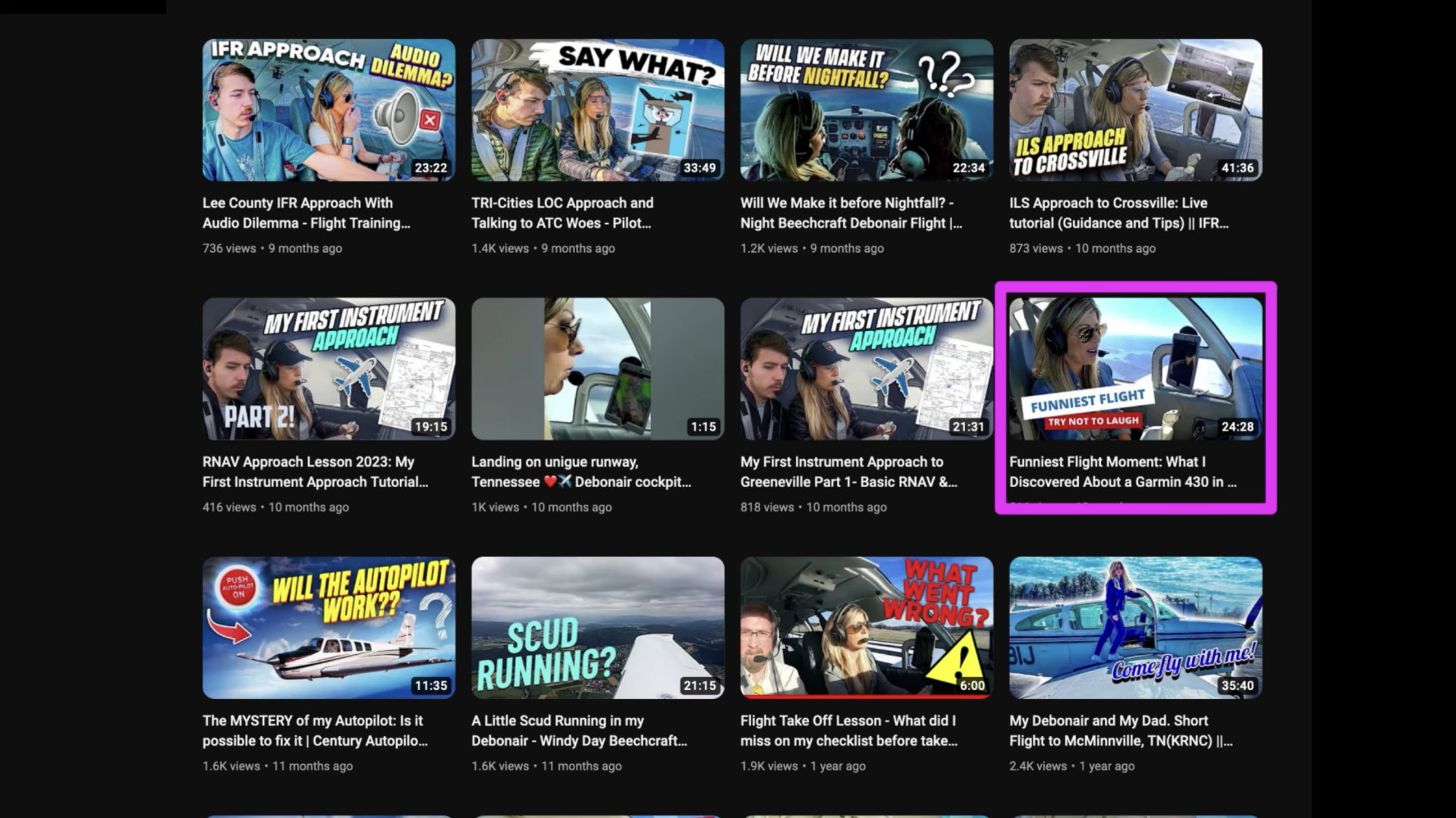Click the 6:00 duration badge
The width and height of the screenshot is (1456, 818).
972,685
